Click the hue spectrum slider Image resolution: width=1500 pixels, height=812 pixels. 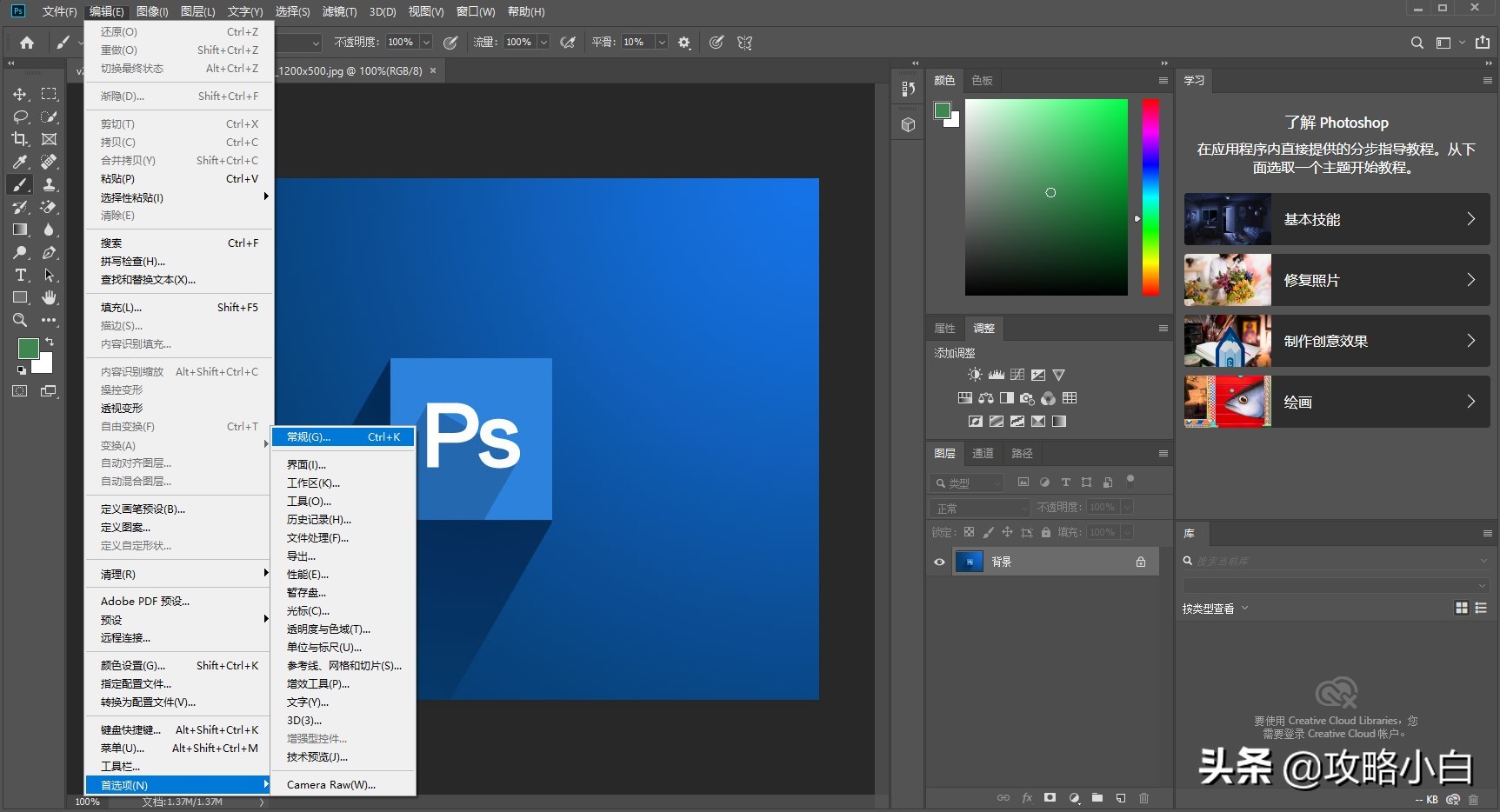point(1150,197)
